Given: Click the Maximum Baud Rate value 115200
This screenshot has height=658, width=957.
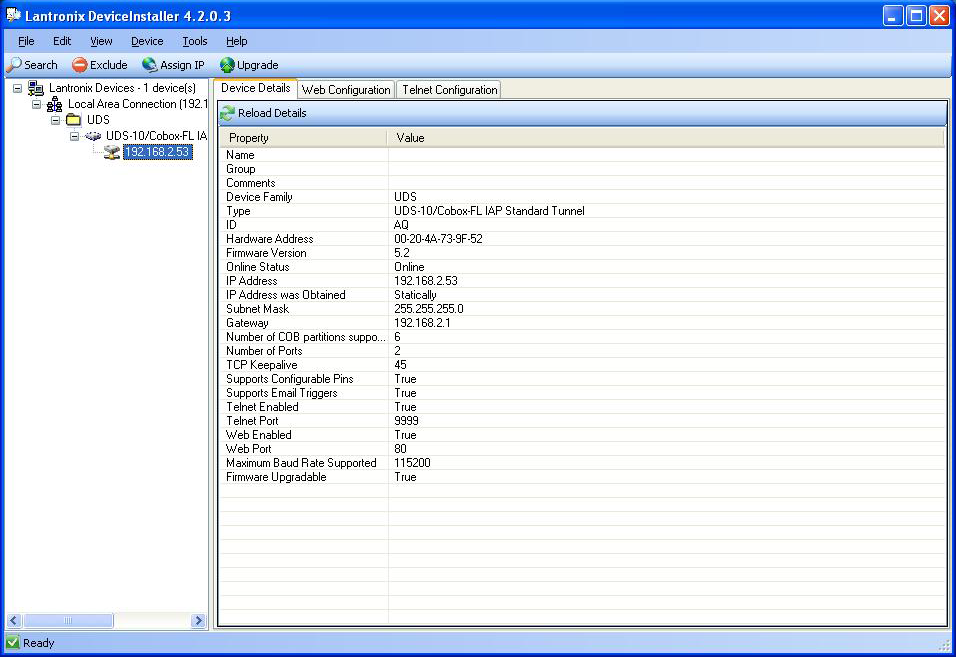Looking at the screenshot, I should pos(412,463).
